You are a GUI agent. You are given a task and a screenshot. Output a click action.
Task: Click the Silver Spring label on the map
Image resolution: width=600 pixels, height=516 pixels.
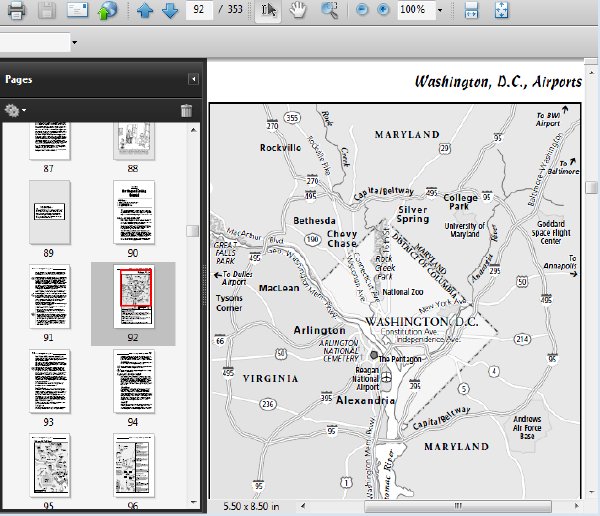pos(412,214)
